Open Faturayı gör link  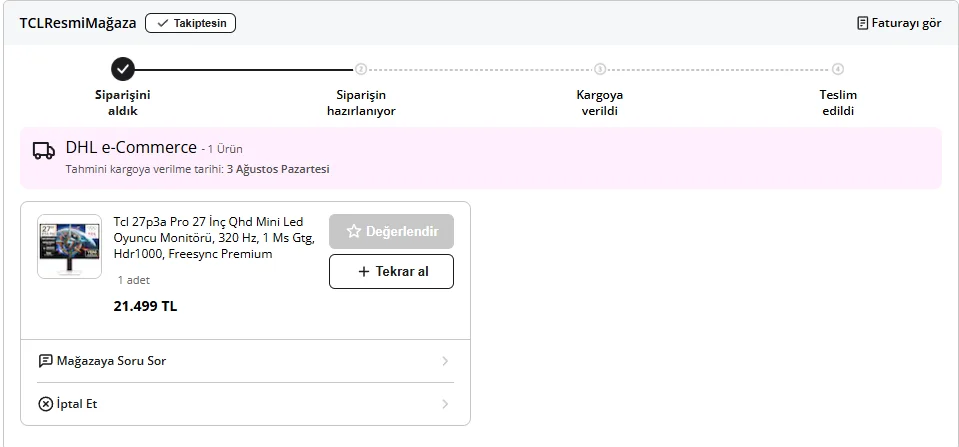coord(899,23)
